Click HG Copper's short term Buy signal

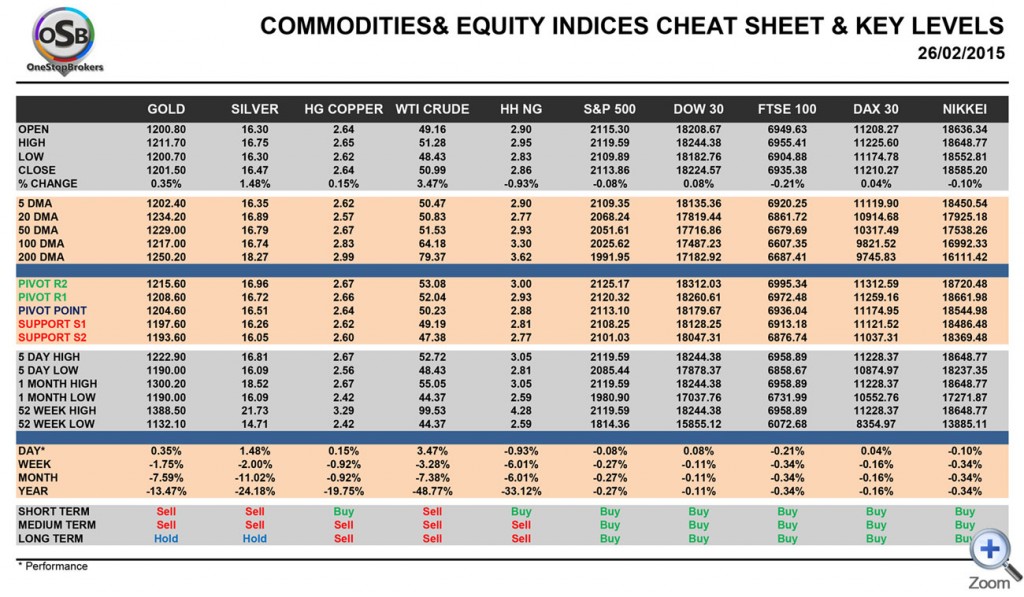pos(343,512)
